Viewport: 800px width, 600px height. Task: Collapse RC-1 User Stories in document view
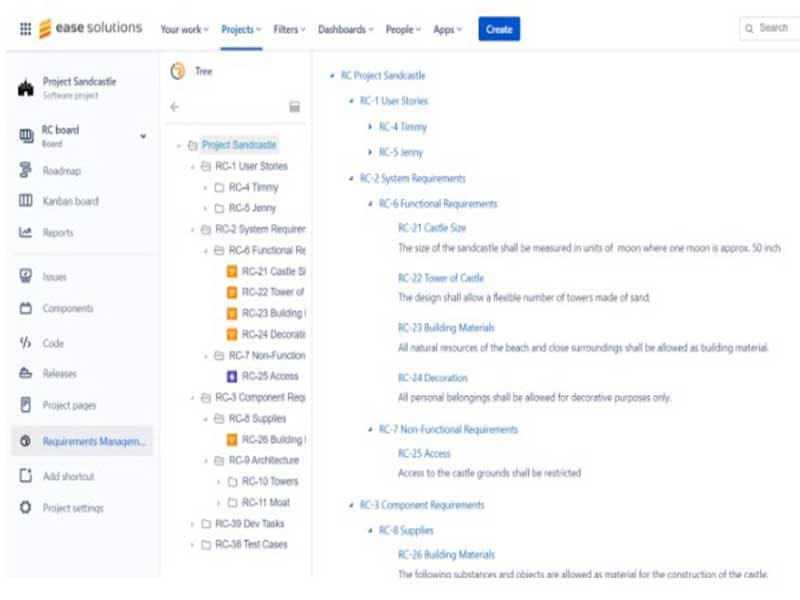pyautogui.click(x=351, y=101)
